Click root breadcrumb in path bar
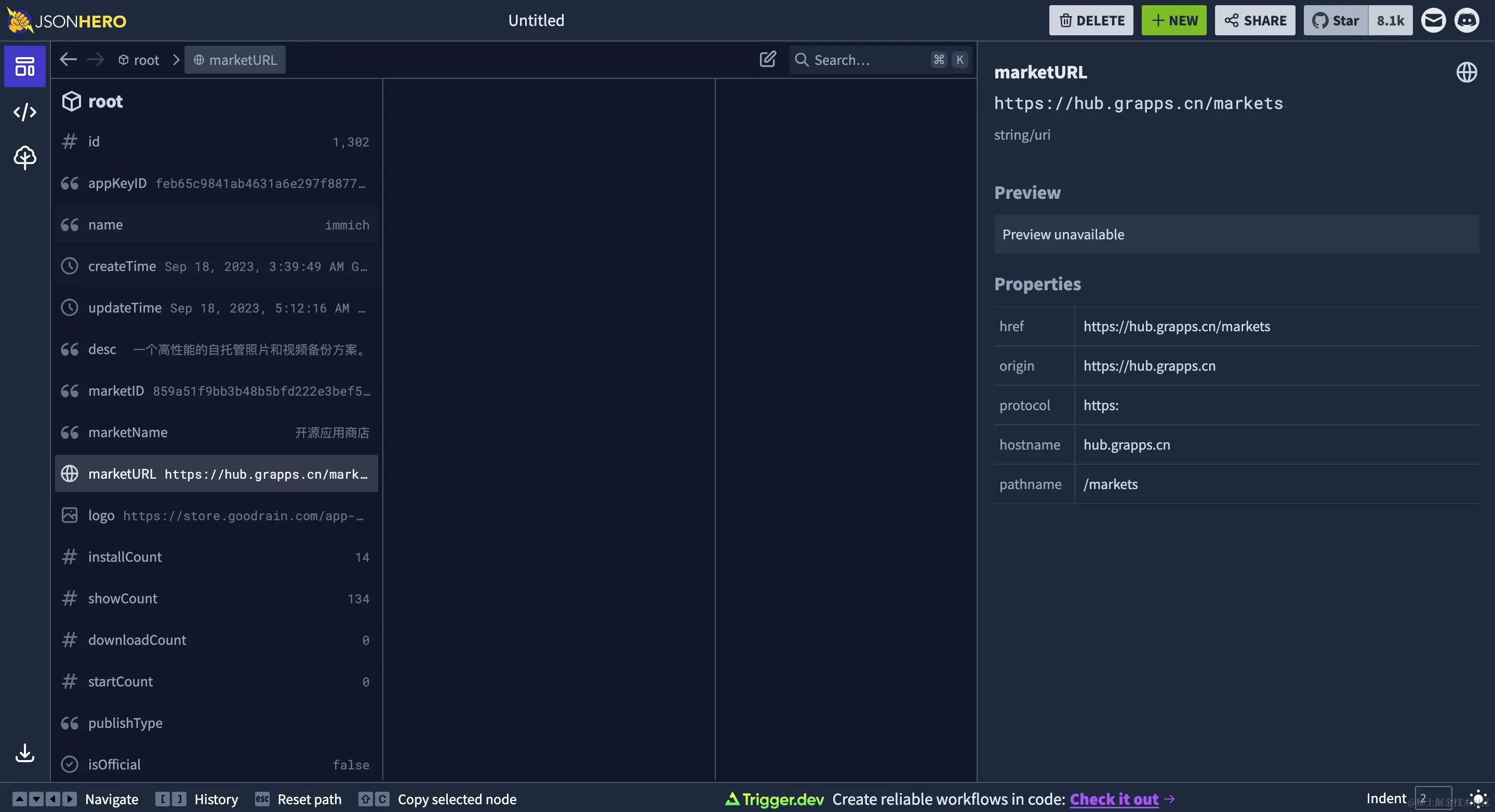The height and width of the screenshot is (812, 1495). (x=139, y=60)
